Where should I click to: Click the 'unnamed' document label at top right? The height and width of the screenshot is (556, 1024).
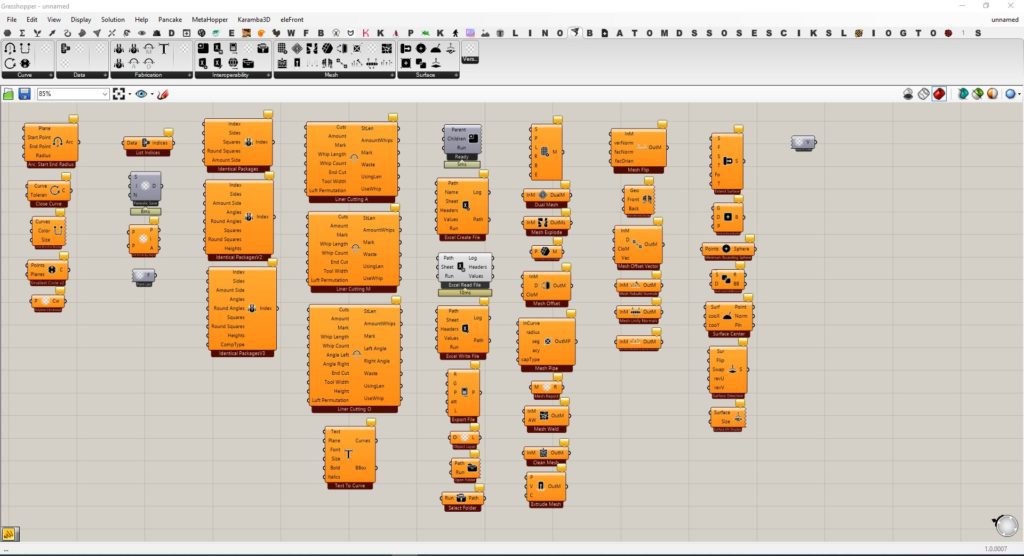(x=1004, y=20)
